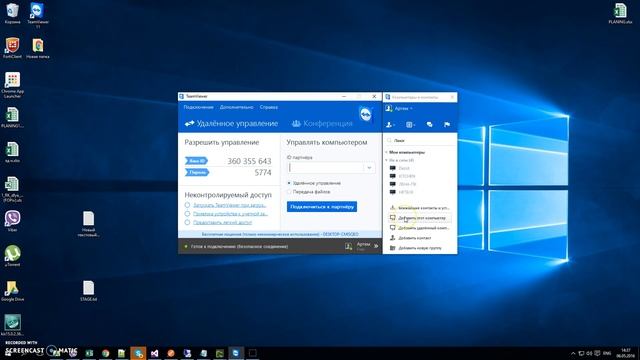
Task: Toggle the second circle under Неконтролируемый доступ
Action: click(187, 213)
